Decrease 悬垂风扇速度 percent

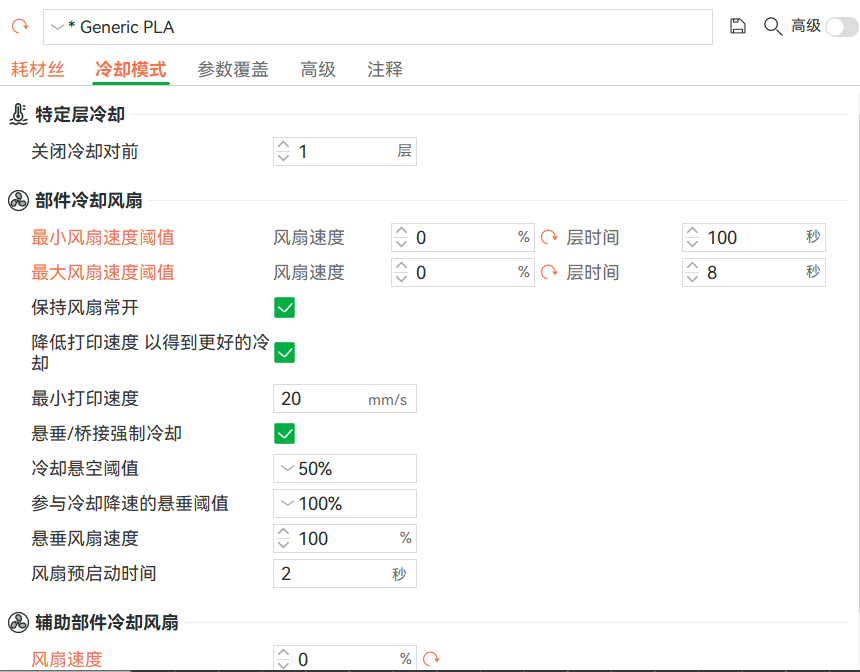point(283,545)
